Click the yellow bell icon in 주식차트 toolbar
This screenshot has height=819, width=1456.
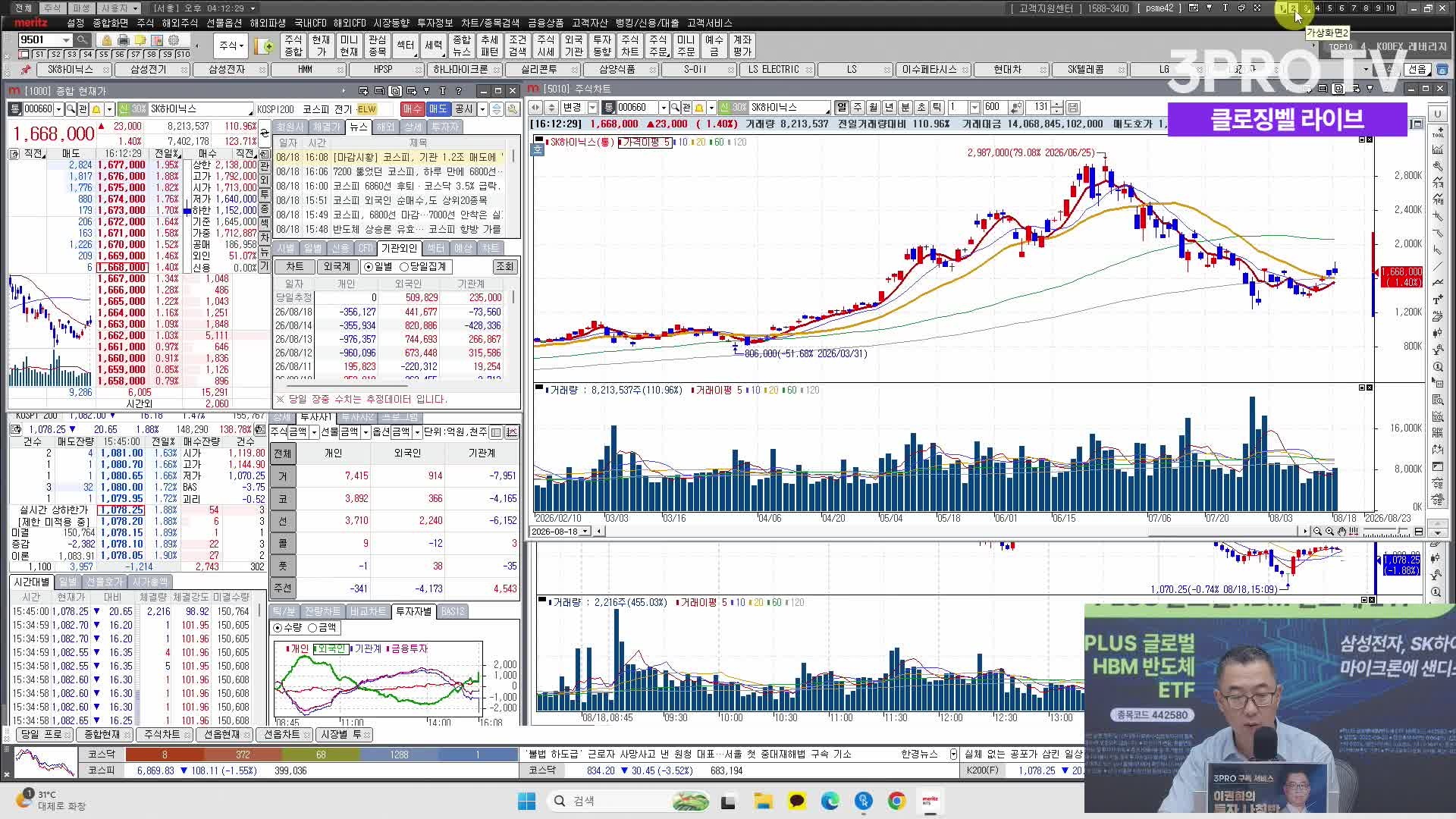tap(699, 108)
